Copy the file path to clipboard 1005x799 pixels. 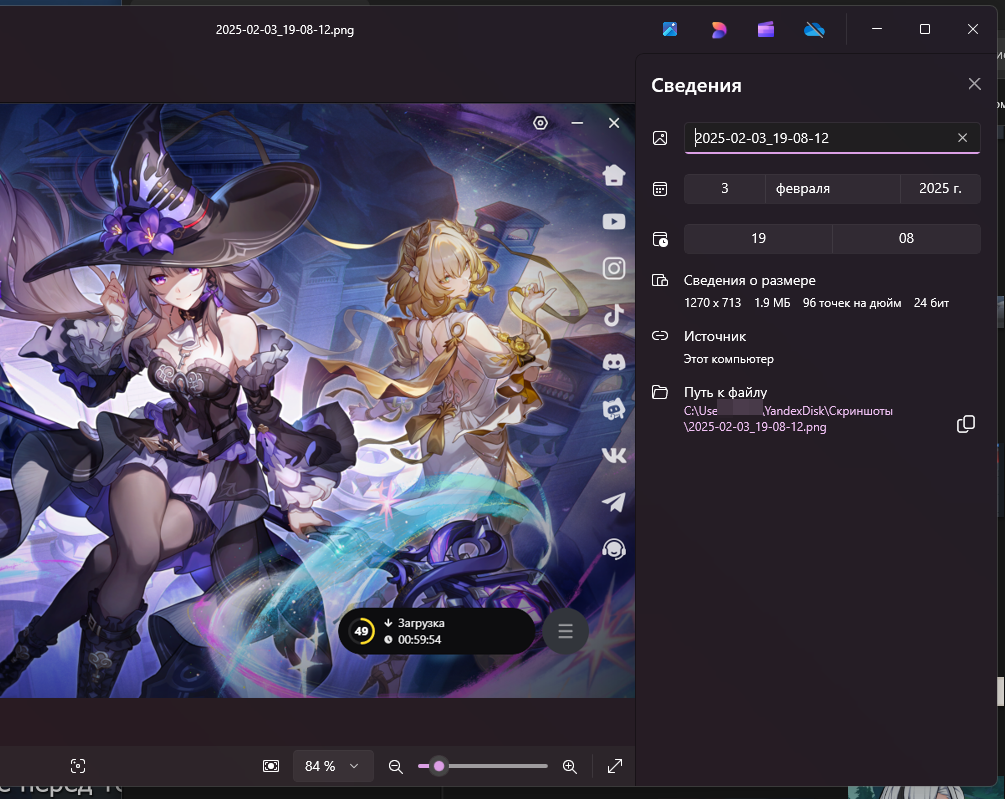(x=966, y=424)
